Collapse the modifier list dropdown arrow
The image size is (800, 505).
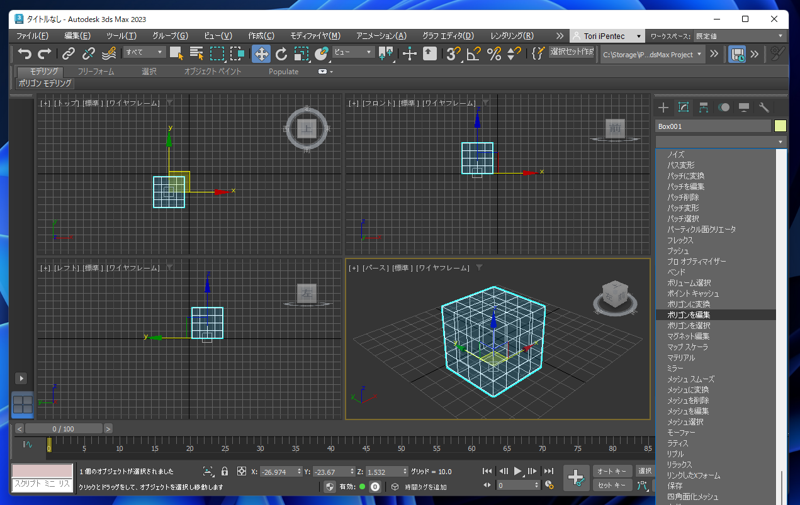(x=780, y=141)
